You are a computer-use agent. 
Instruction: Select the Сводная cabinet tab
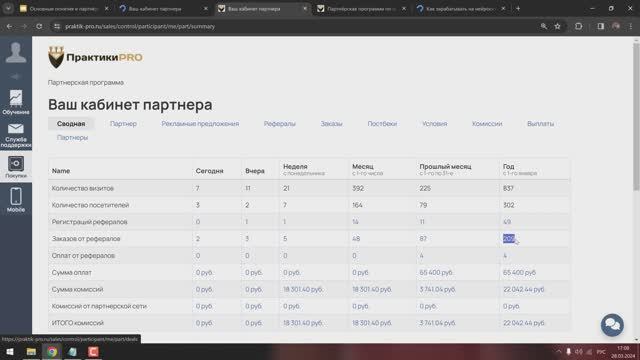(71, 124)
